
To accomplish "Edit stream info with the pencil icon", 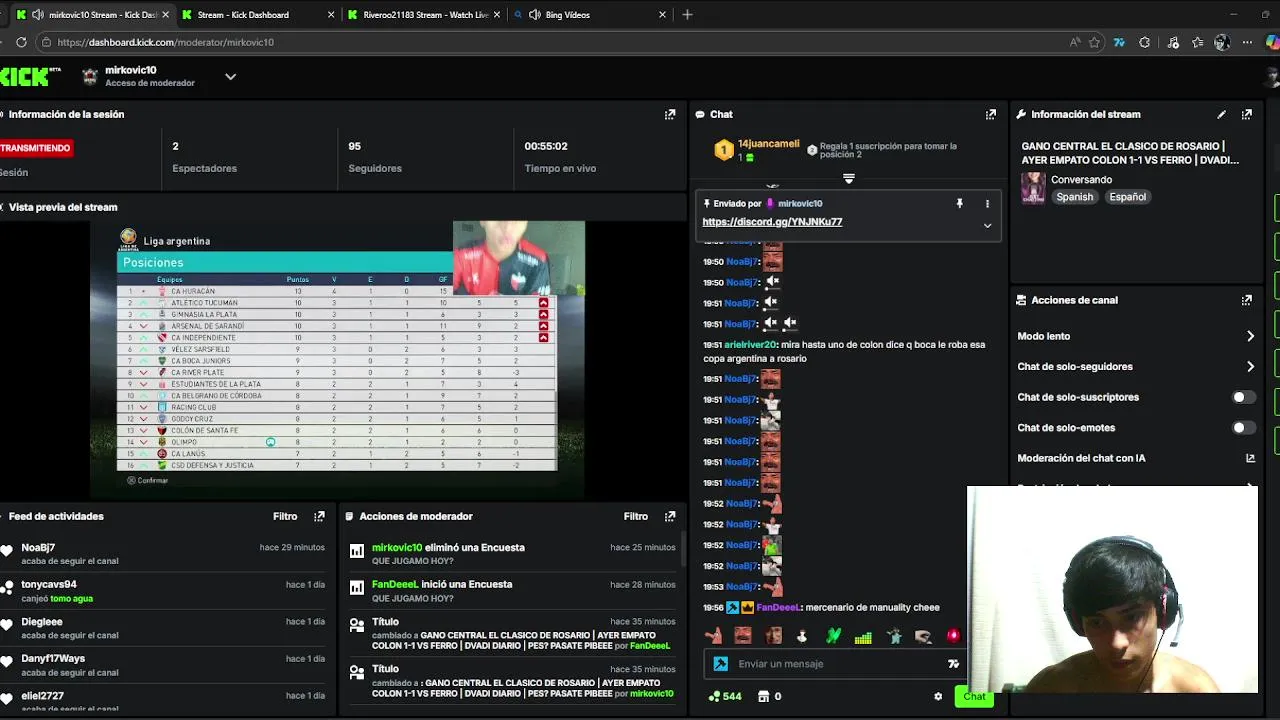I will tap(1221, 114).
